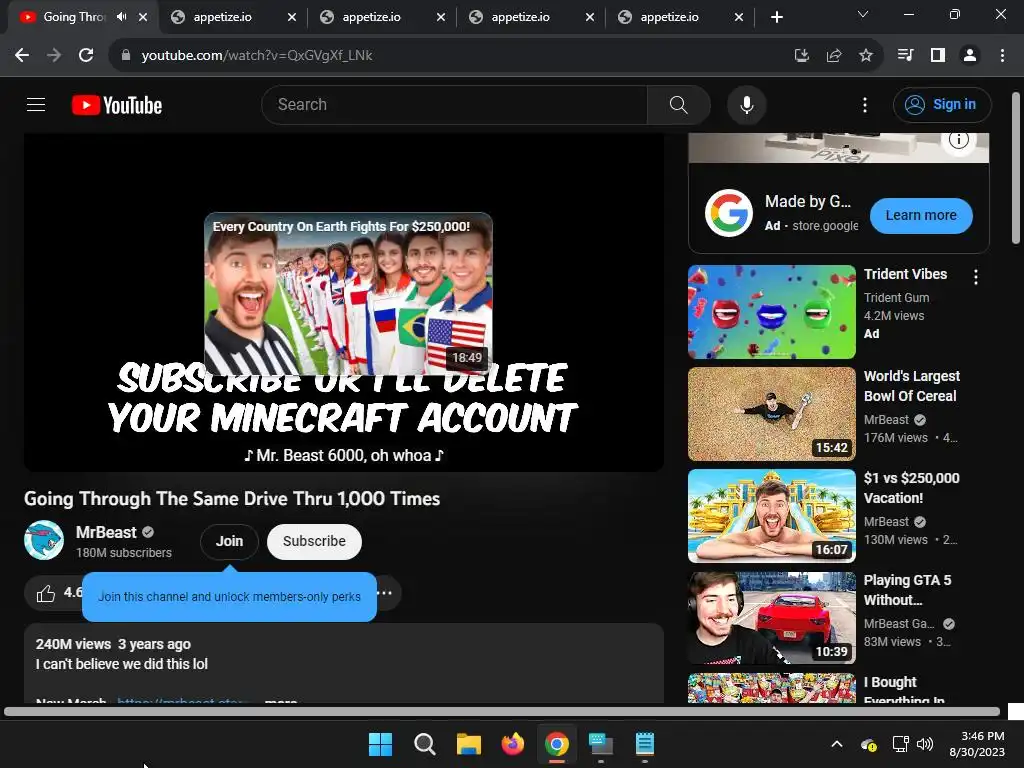Screen dimensions: 1024x768
Task: Click the ad info icon
Action: click(x=959, y=140)
